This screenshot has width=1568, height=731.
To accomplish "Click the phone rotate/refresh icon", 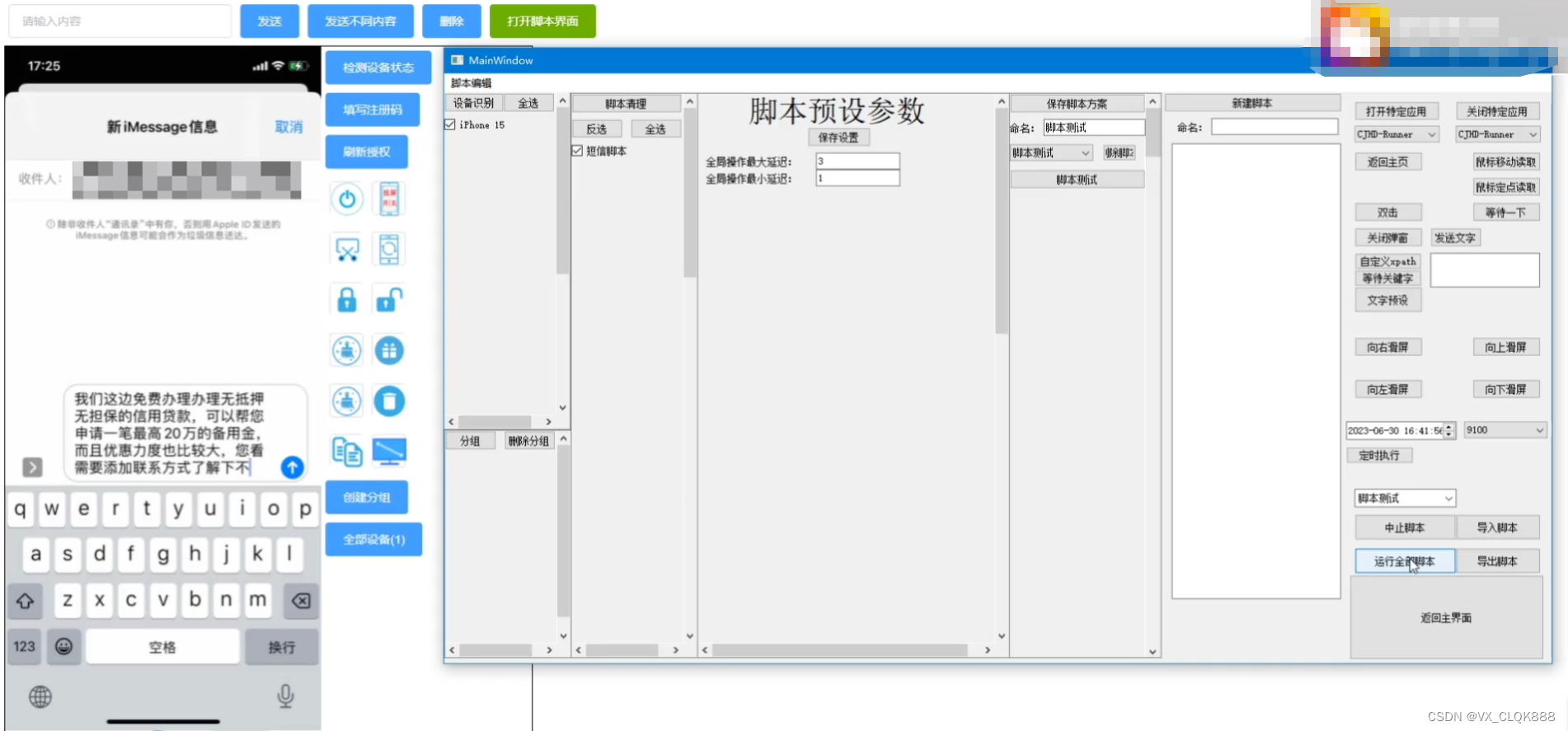I will click(x=389, y=249).
